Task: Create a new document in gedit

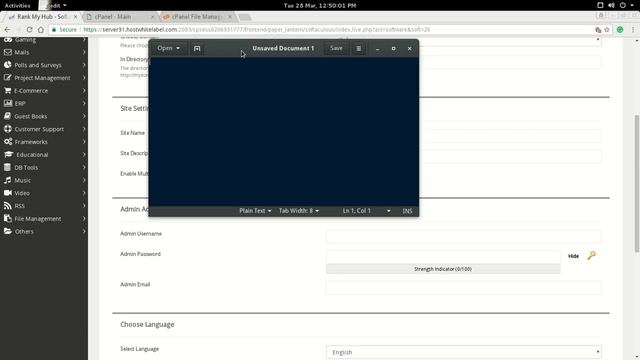Action: pos(197,48)
